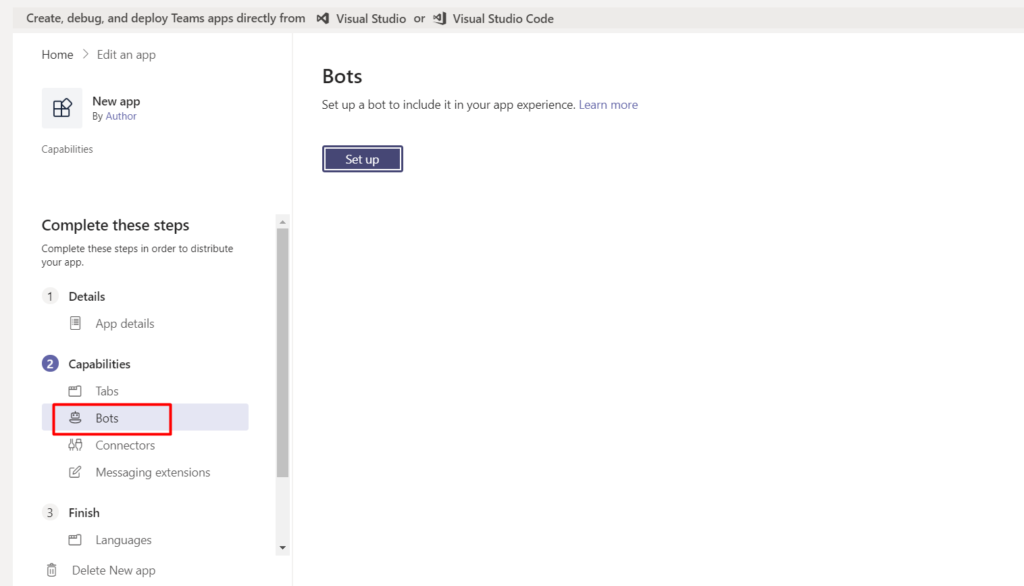Click the App details document icon
Viewport: 1024px width, 586px height.
coord(75,323)
